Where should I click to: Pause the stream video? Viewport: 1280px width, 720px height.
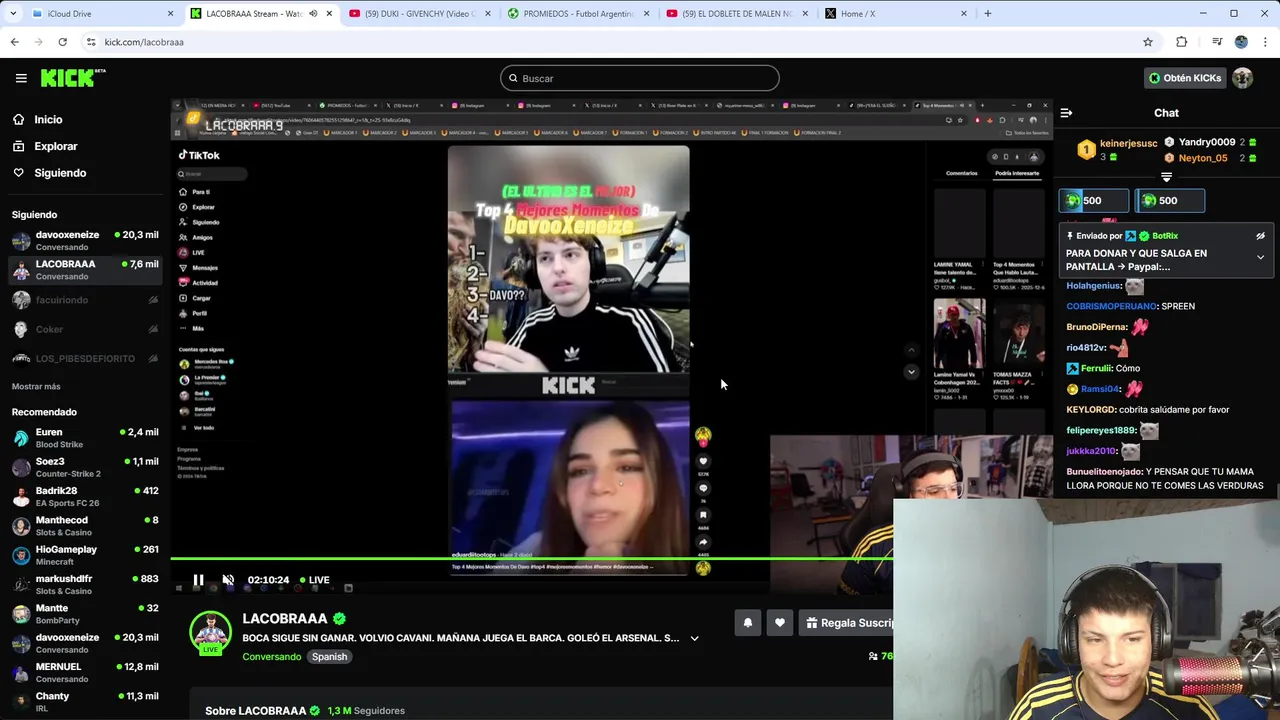198,580
